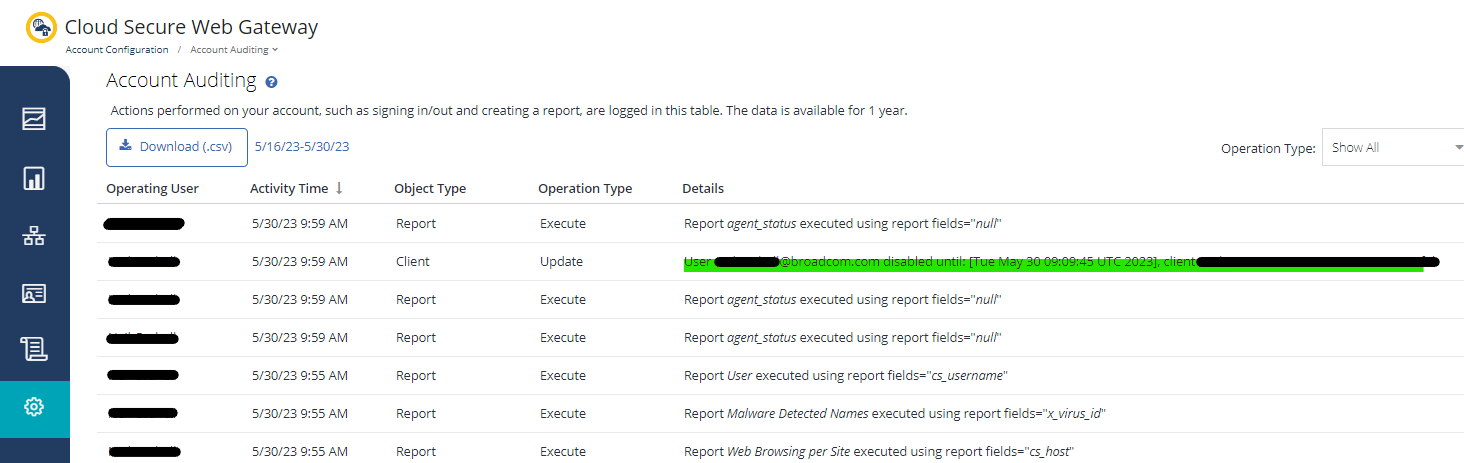The image size is (1464, 463).
Task: Open the policy scroll icon in sidebar
Action: point(34,349)
